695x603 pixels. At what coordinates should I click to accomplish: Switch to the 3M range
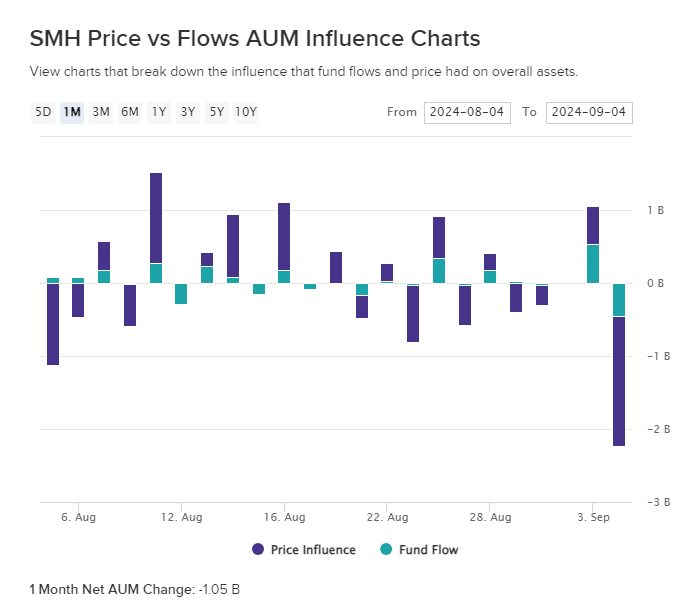click(x=101, y=112)
